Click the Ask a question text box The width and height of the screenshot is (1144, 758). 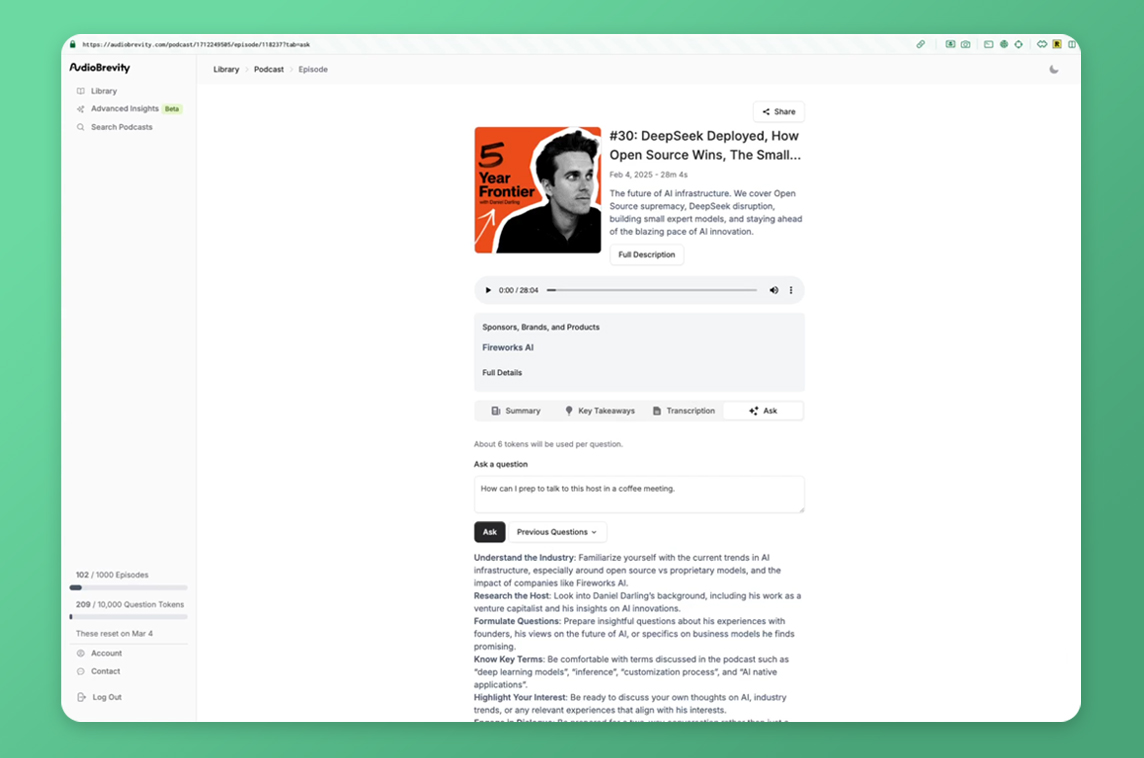click(639, 495)
